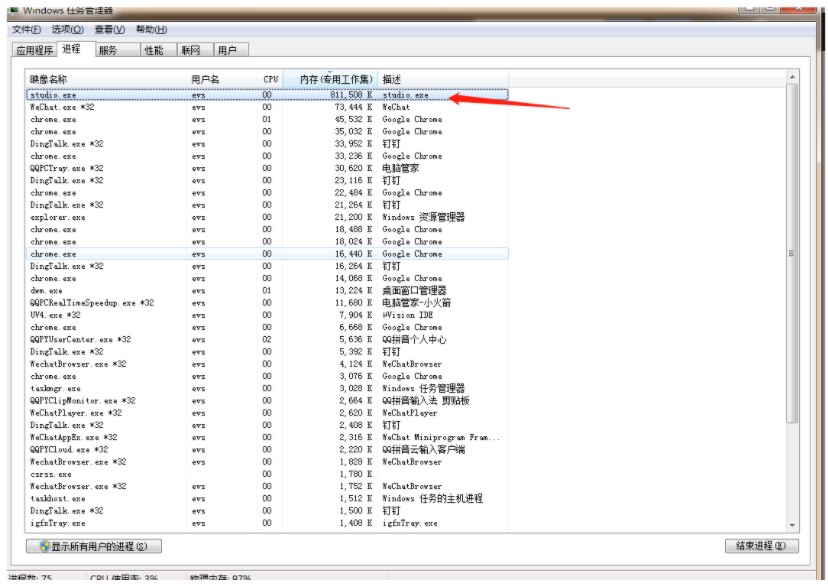
Task: Click the 结束进程(E) button
Action: [761, 546]
